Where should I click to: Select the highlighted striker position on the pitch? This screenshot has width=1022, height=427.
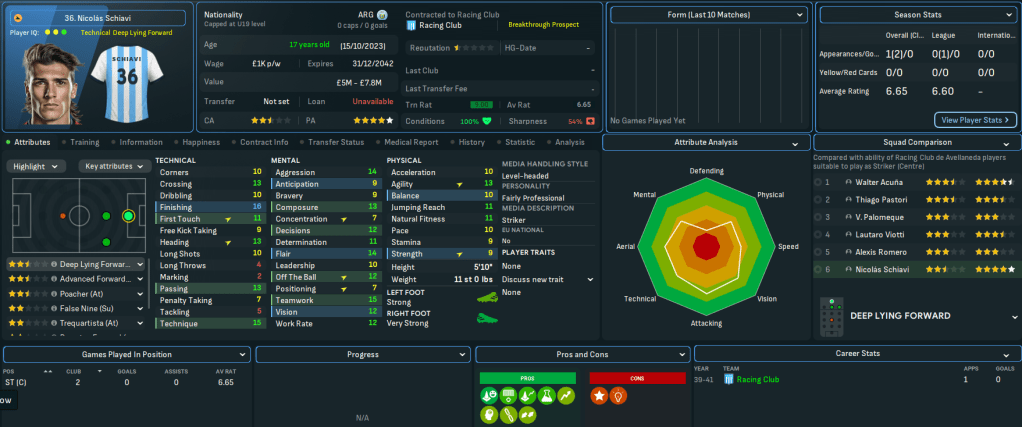click(127, 215)
